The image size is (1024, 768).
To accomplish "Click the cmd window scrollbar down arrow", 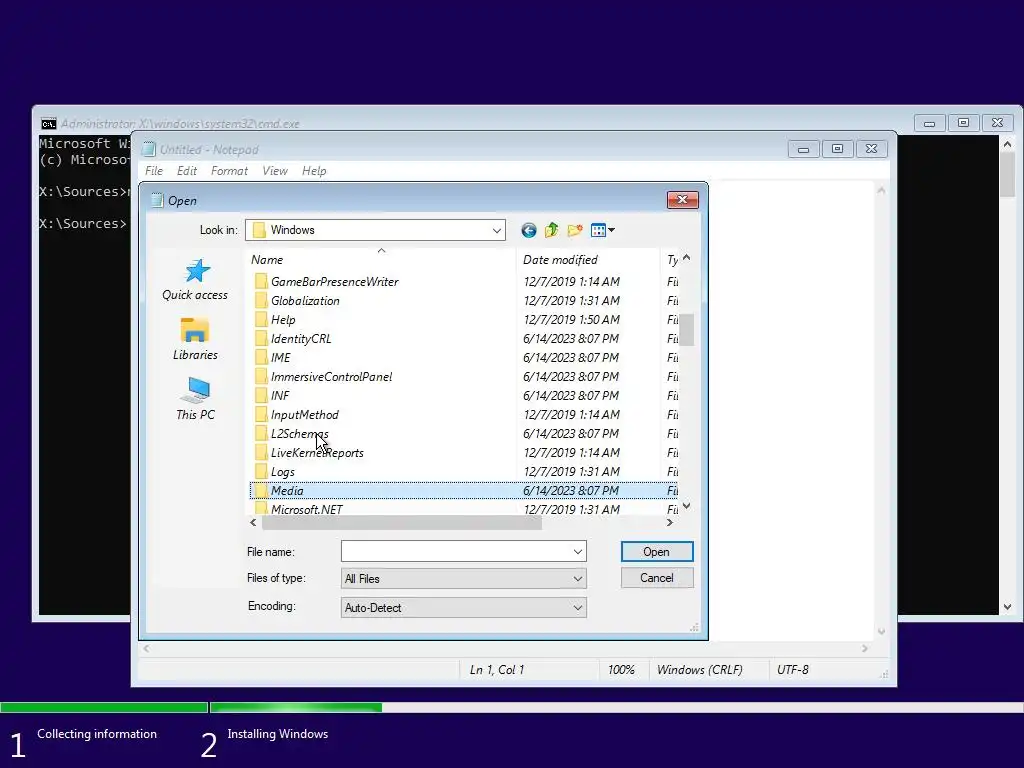I will coord(1007,607).
